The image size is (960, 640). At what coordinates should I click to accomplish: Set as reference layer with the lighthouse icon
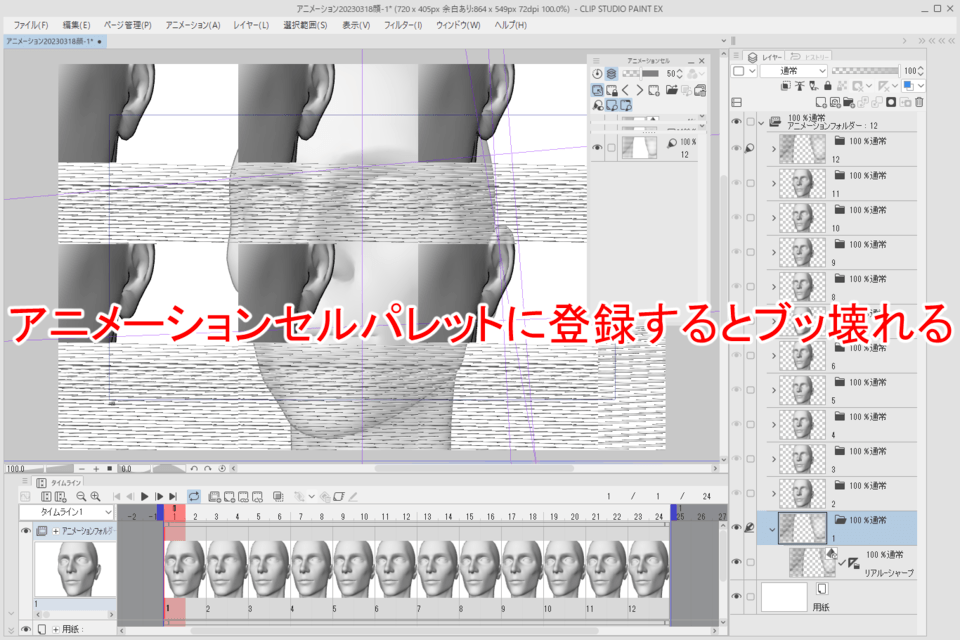[x=800, y=86]
